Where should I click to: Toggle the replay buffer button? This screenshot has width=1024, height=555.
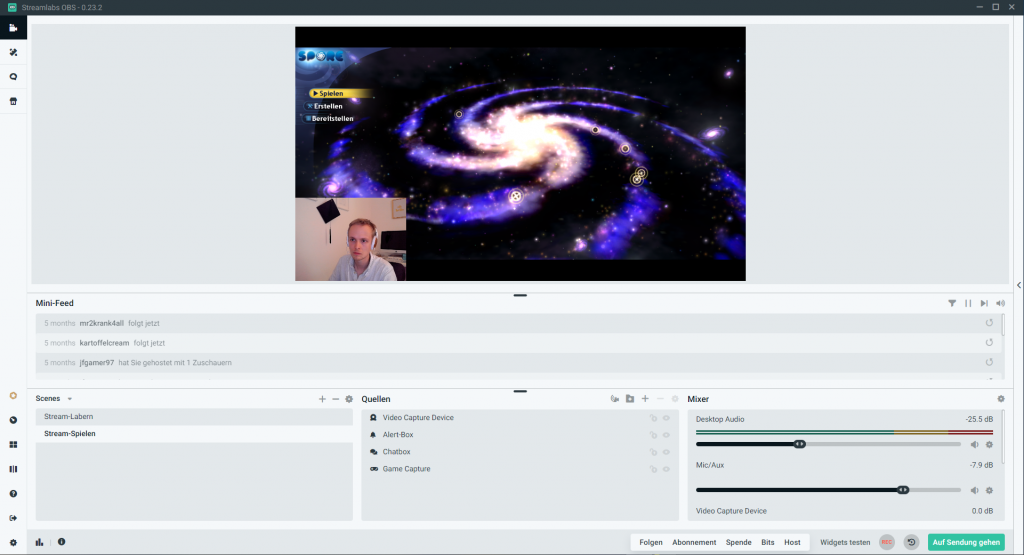click(911, 542)
